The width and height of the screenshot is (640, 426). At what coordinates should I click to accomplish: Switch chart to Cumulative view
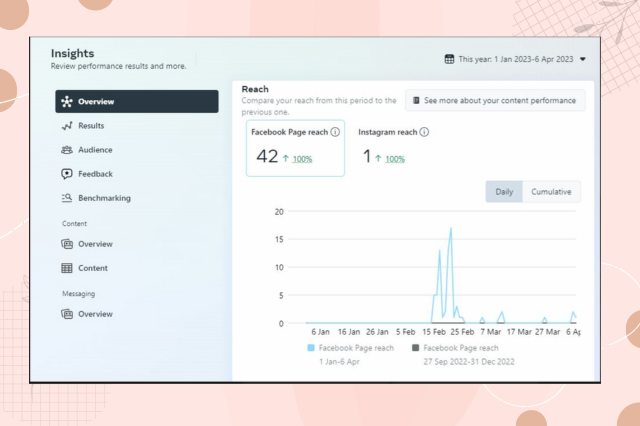tap(551, 192)
